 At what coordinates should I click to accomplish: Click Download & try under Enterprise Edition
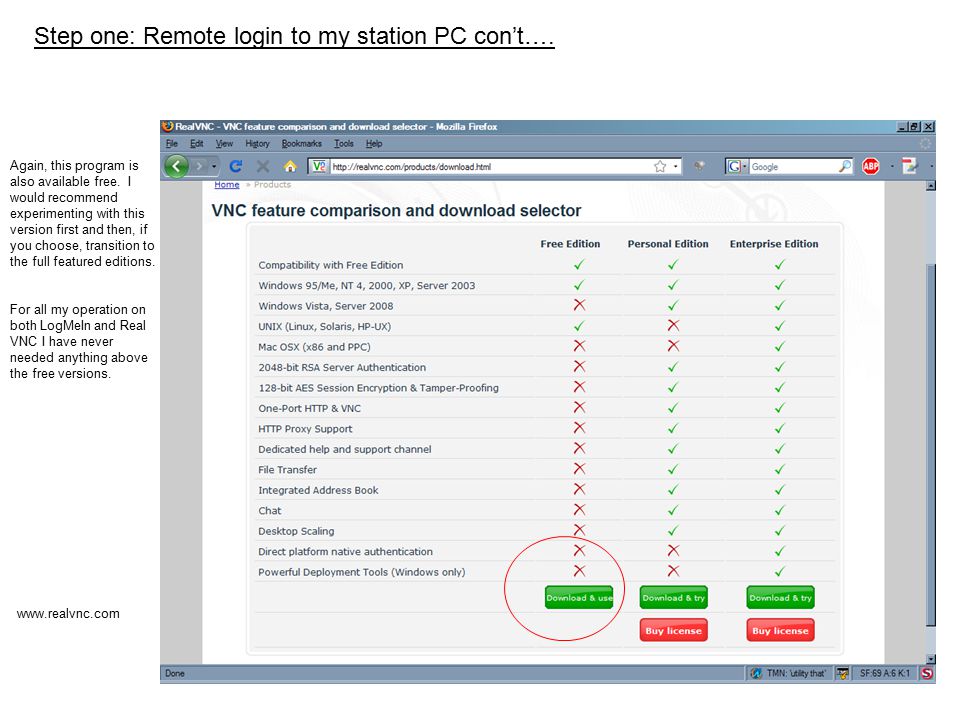click(780, 598)
